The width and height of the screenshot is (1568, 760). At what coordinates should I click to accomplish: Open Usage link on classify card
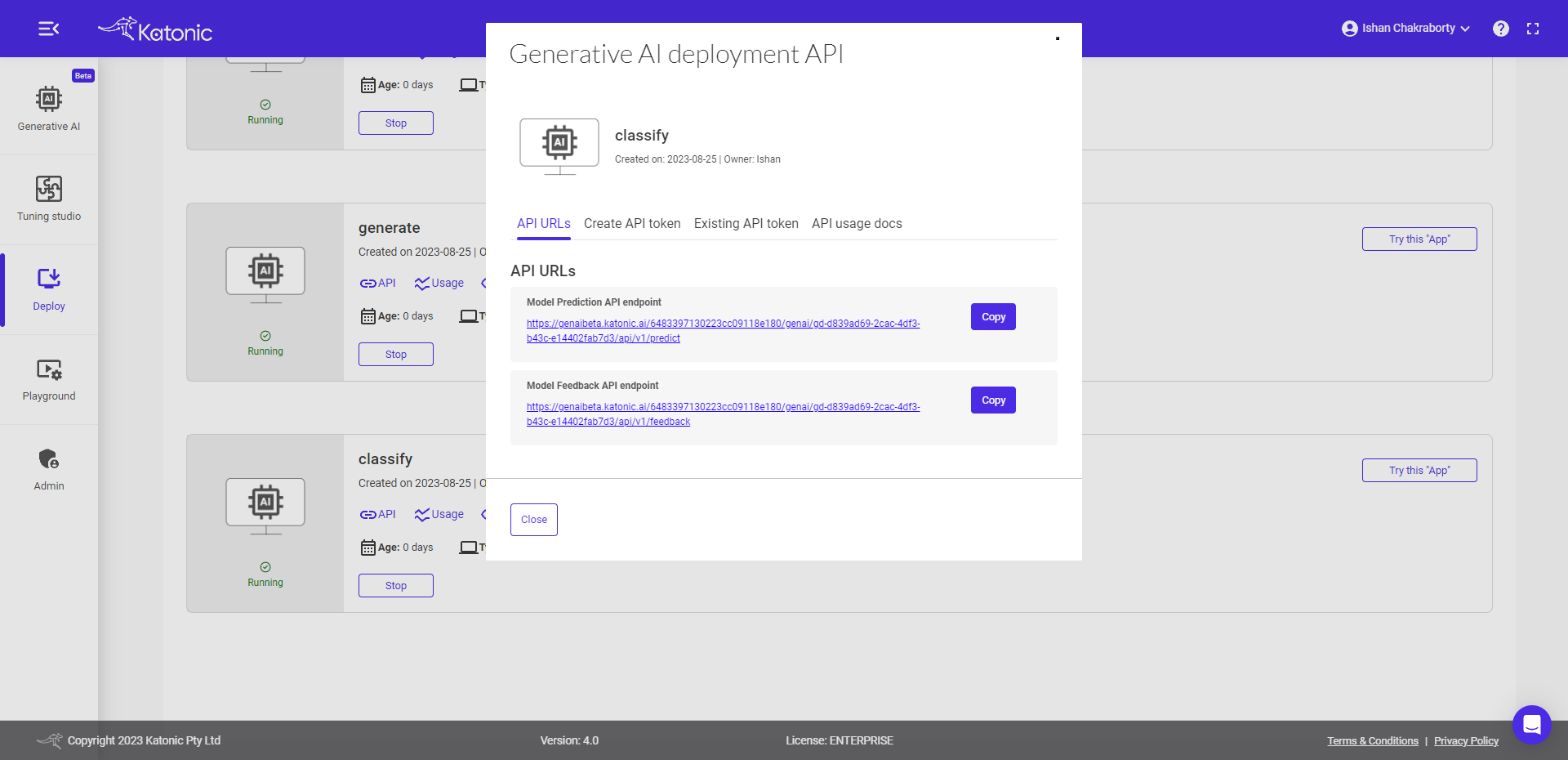click(439, 515)
